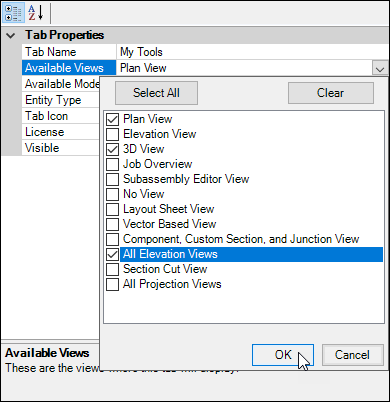Open the Available Views dropdown arrow
390x402 pixels.
pyautogui.click(x=380, y=69)
